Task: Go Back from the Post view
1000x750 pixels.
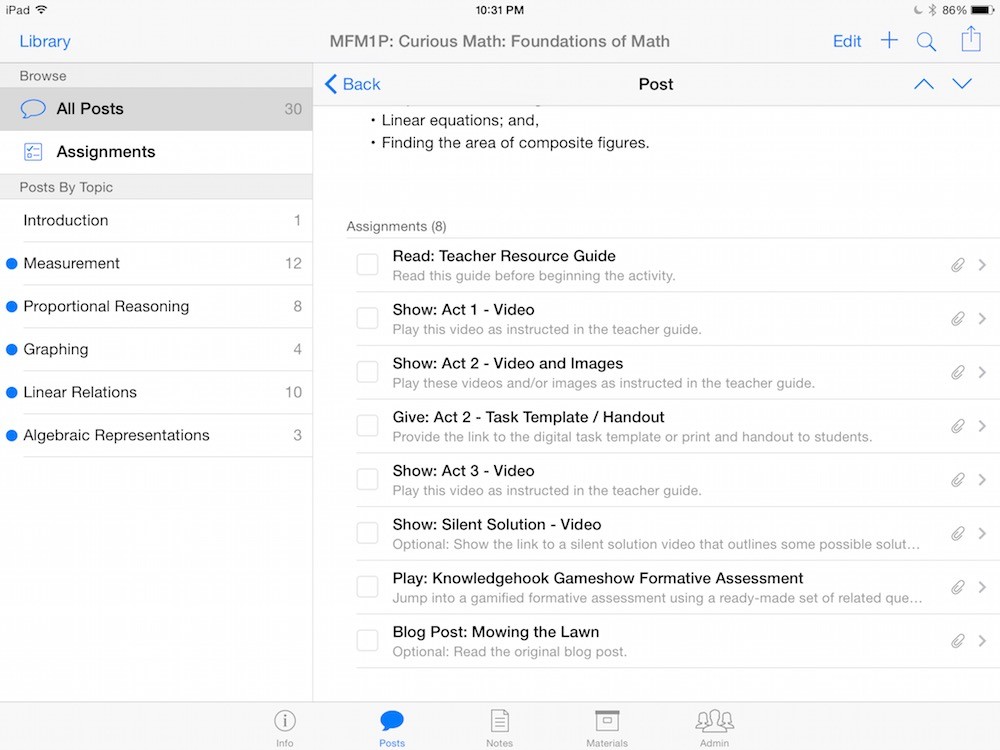Action: (x=352, y=84)
